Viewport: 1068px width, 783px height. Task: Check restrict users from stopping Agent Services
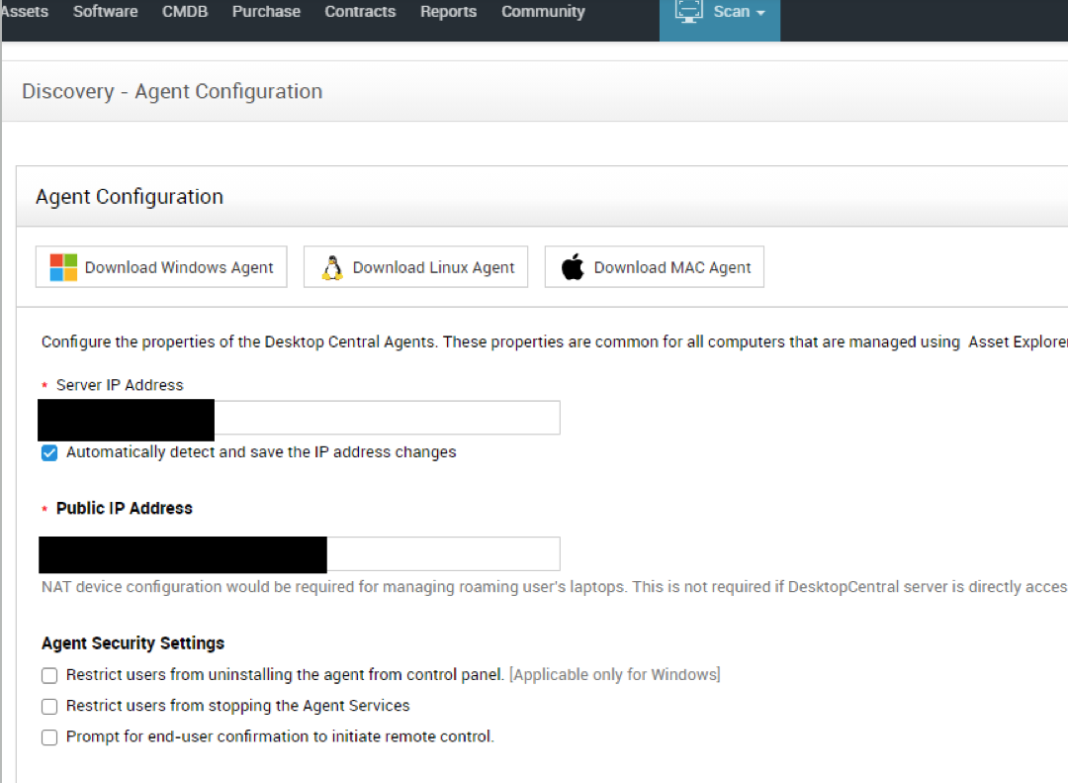[x=49, y=706]
